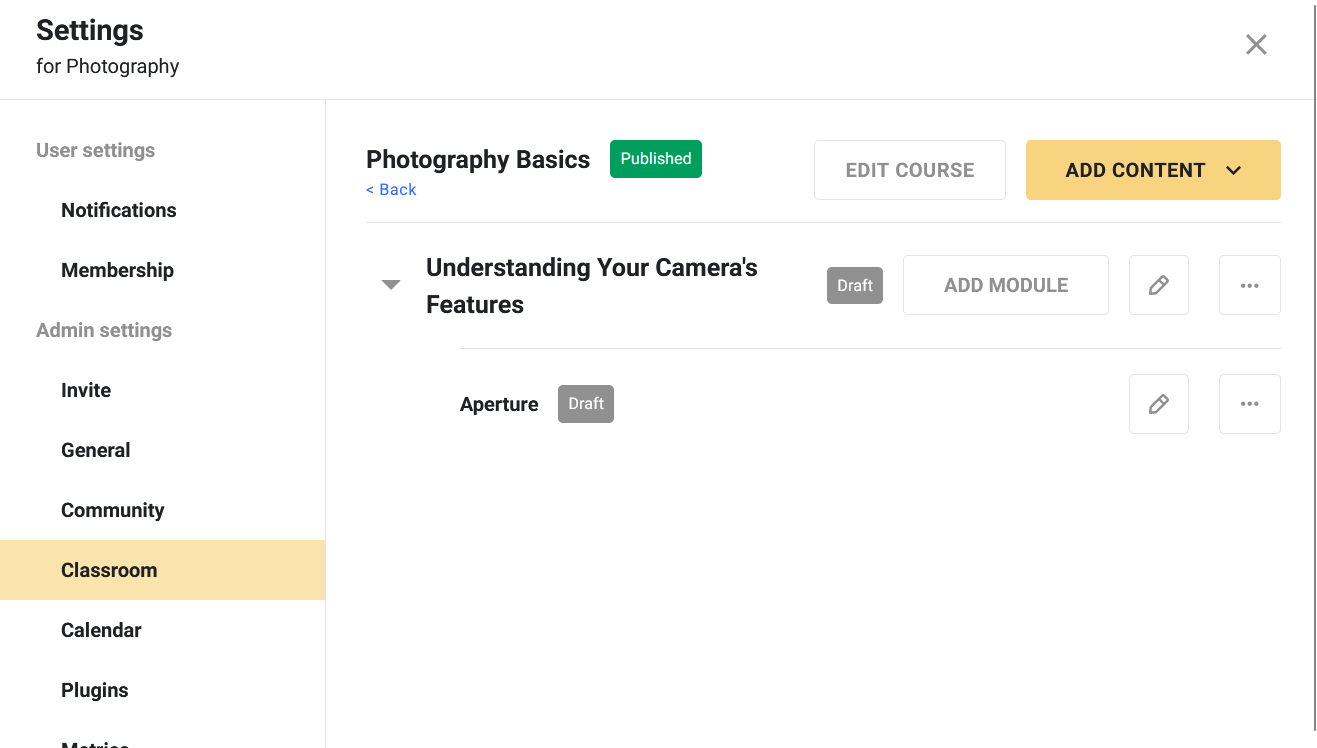Click the green Published status badge

[x=655, y=159]
